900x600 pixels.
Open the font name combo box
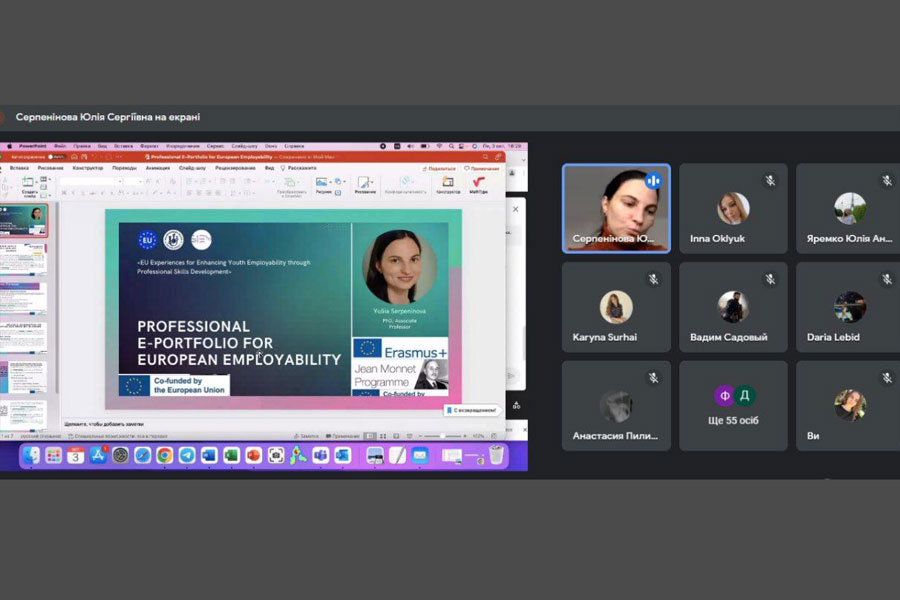(x=91, y=181)
